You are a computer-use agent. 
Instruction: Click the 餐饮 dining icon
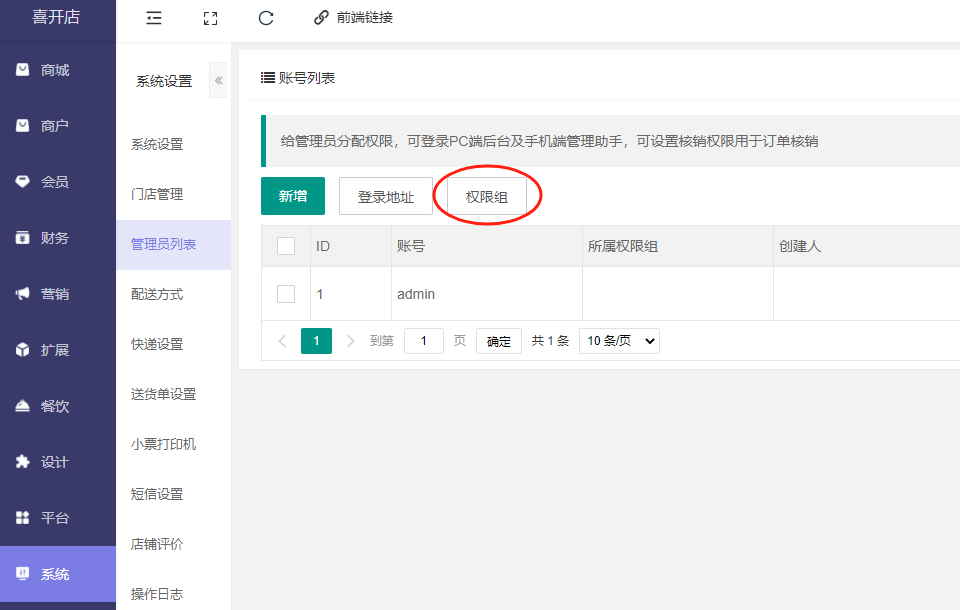[23, 406]
